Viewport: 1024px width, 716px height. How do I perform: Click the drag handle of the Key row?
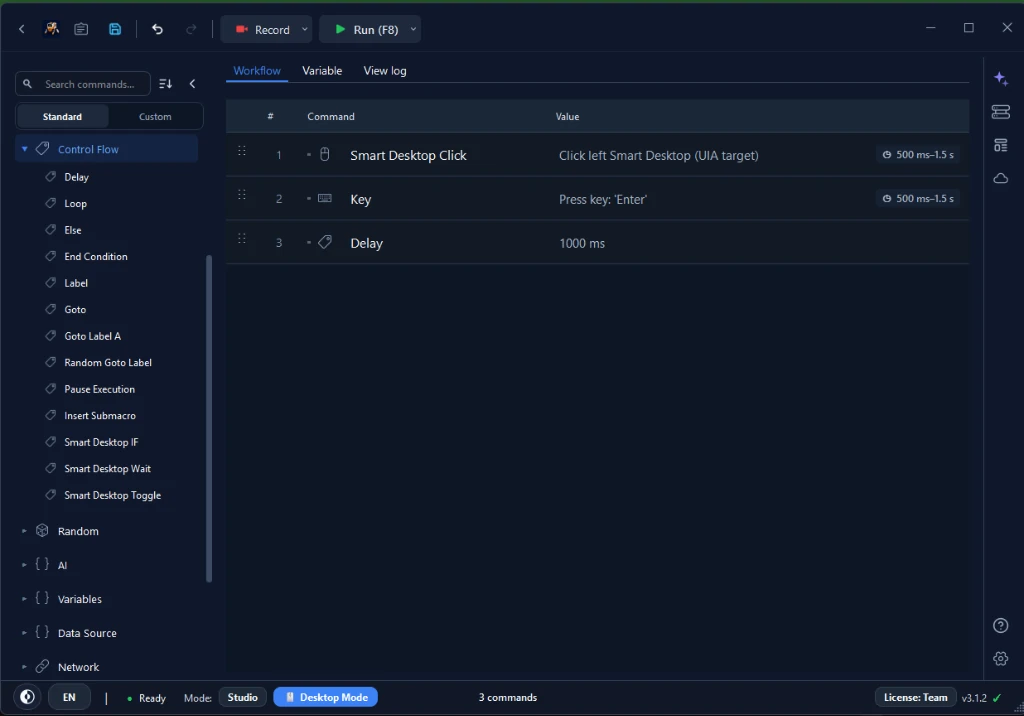pos(242,195)
